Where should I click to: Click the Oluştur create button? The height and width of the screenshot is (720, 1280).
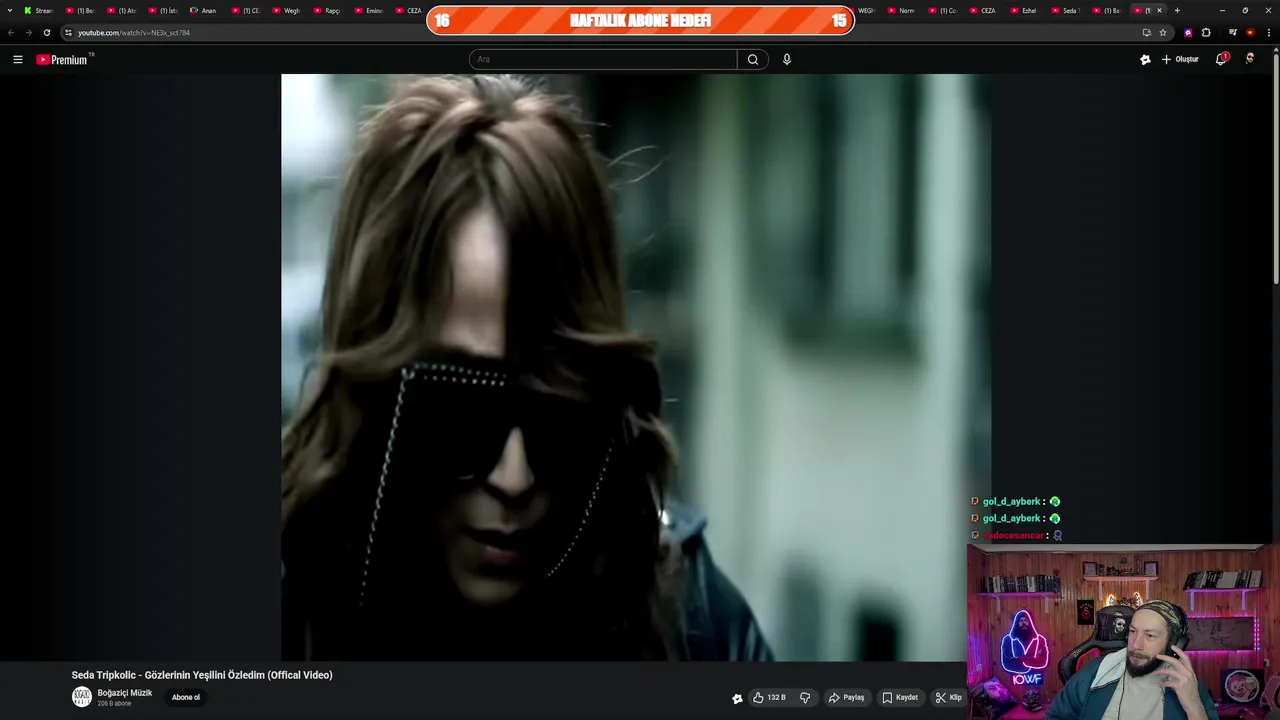(x=1180, y=59)
